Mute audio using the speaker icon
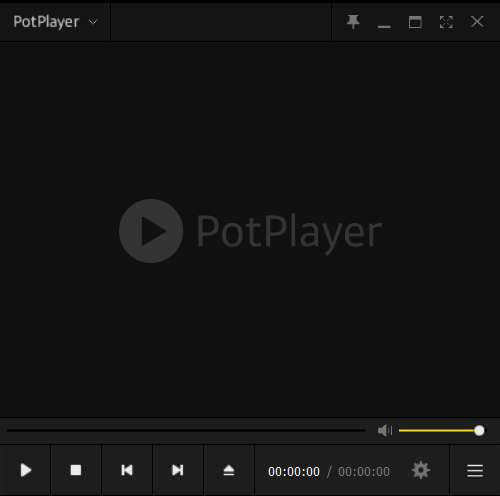The height and width of the screenshot is (496, 500). click(x=385, y=431)
